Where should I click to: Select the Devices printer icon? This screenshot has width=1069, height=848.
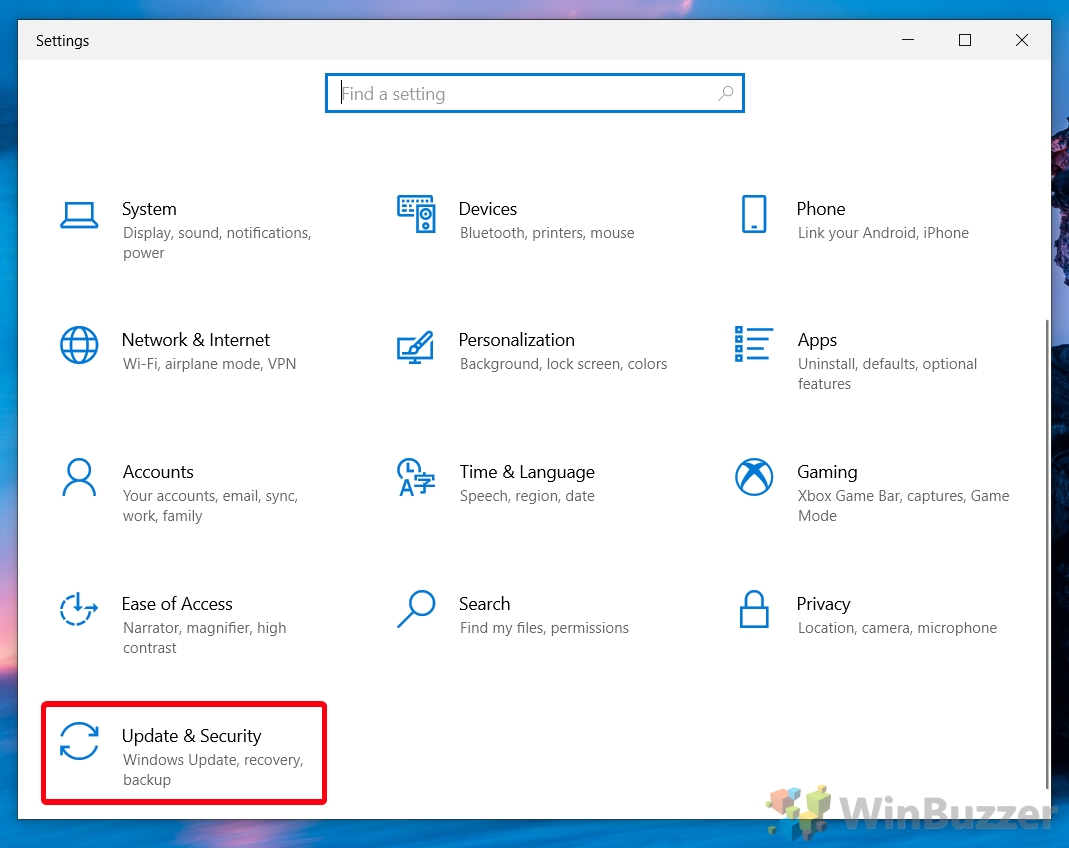click(x=416, y=214)
